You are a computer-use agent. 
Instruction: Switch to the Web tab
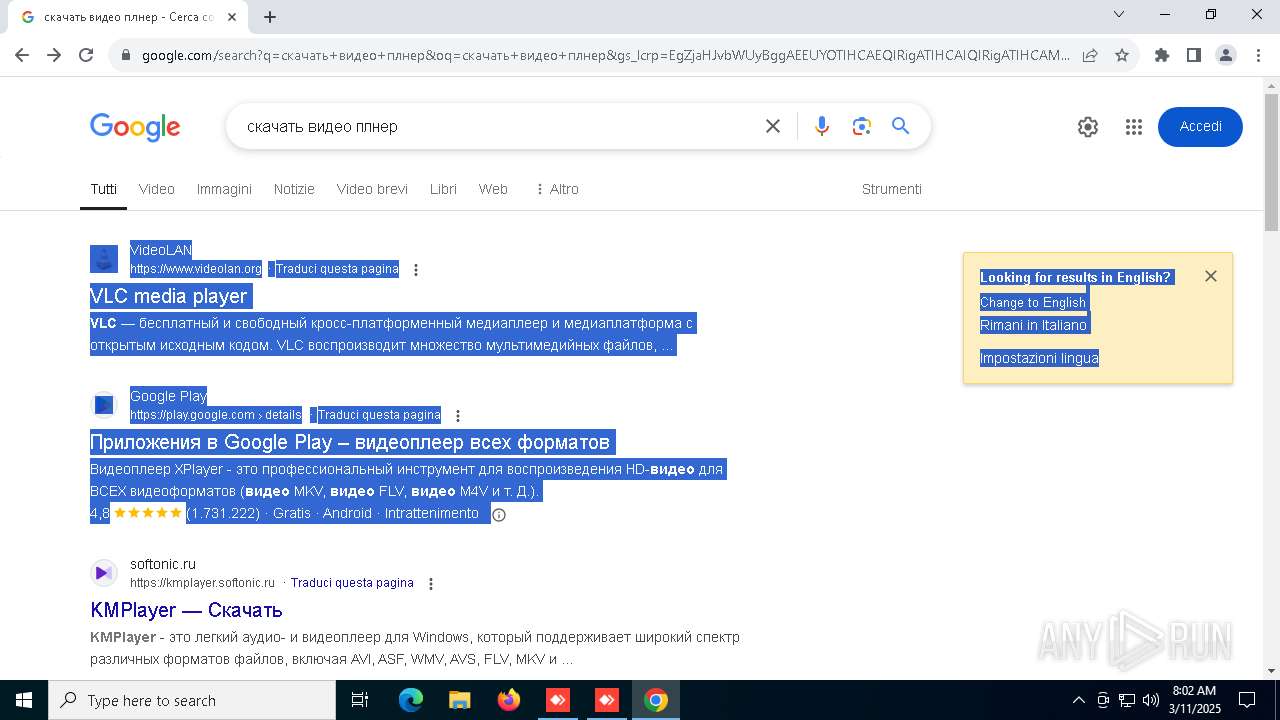(x=493, y=189)
